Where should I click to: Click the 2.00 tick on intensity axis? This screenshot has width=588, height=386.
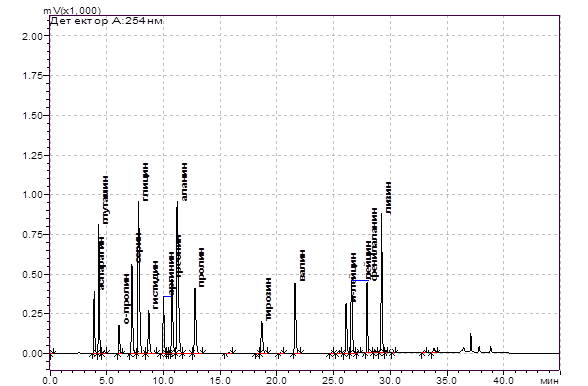pyautogui.click(x=32, y=36)
